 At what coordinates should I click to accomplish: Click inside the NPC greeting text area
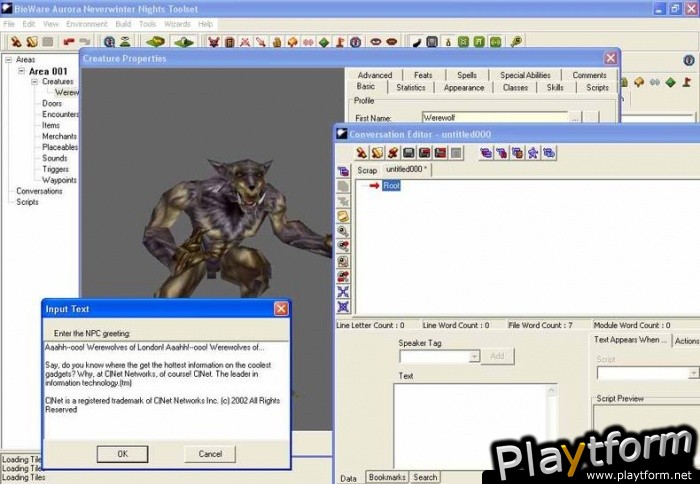(166, 390)
